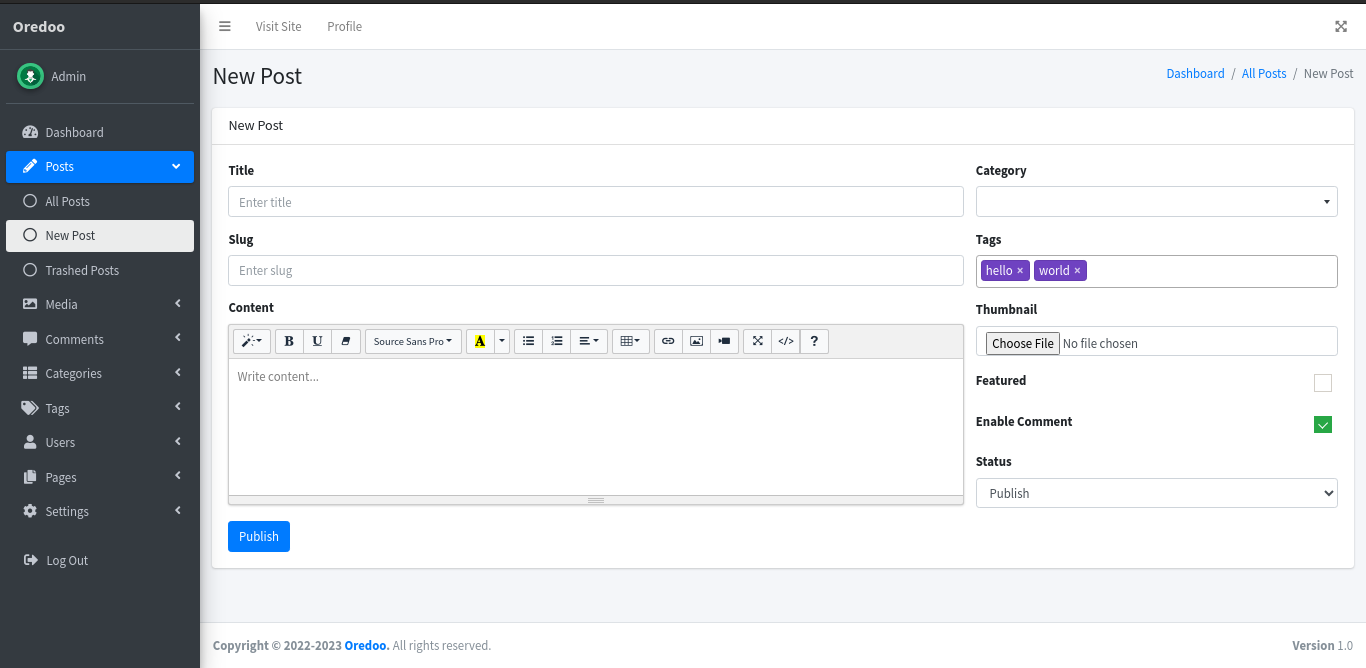Viewport: 1366px width, 668px height.
Task: Open All Posts in the sidebar
Action: point(68,201)
